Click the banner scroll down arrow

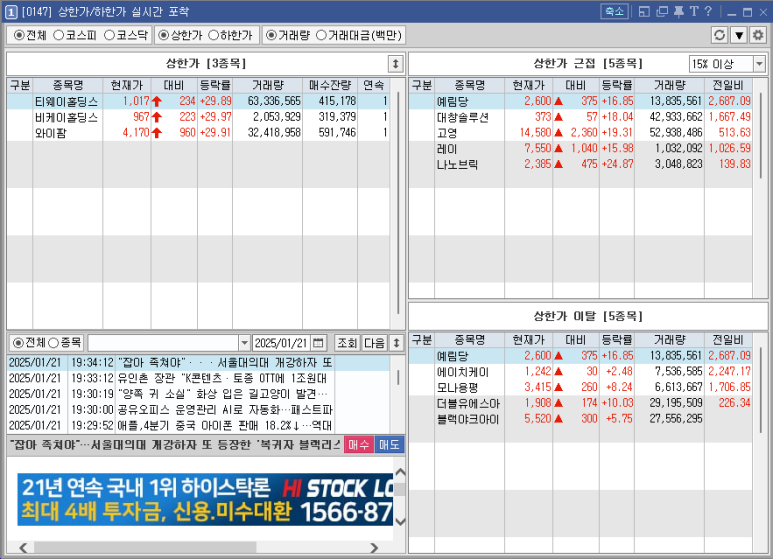pos(400,521)
